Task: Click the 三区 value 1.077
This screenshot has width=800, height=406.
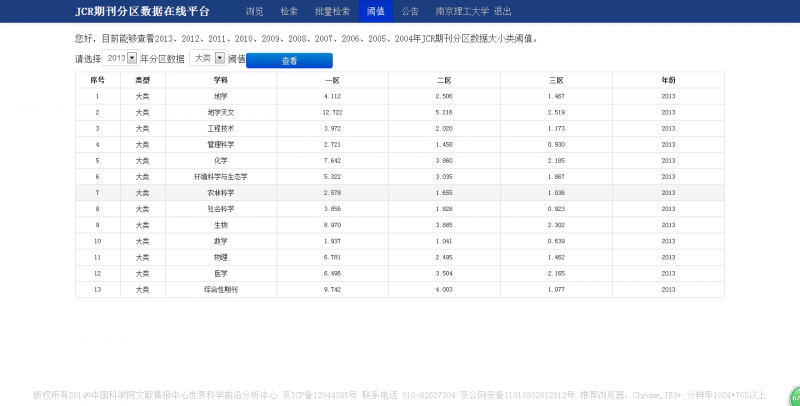Action: [x=556, y=290]
